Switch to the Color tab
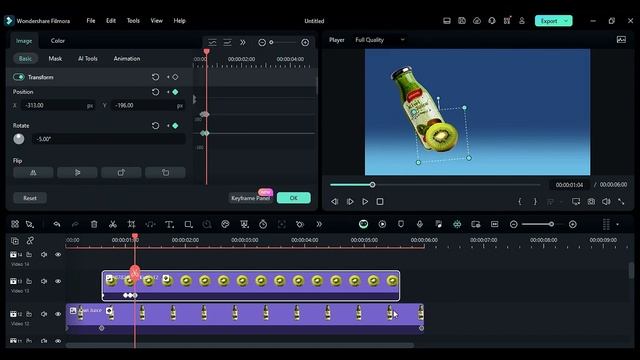 58,41
